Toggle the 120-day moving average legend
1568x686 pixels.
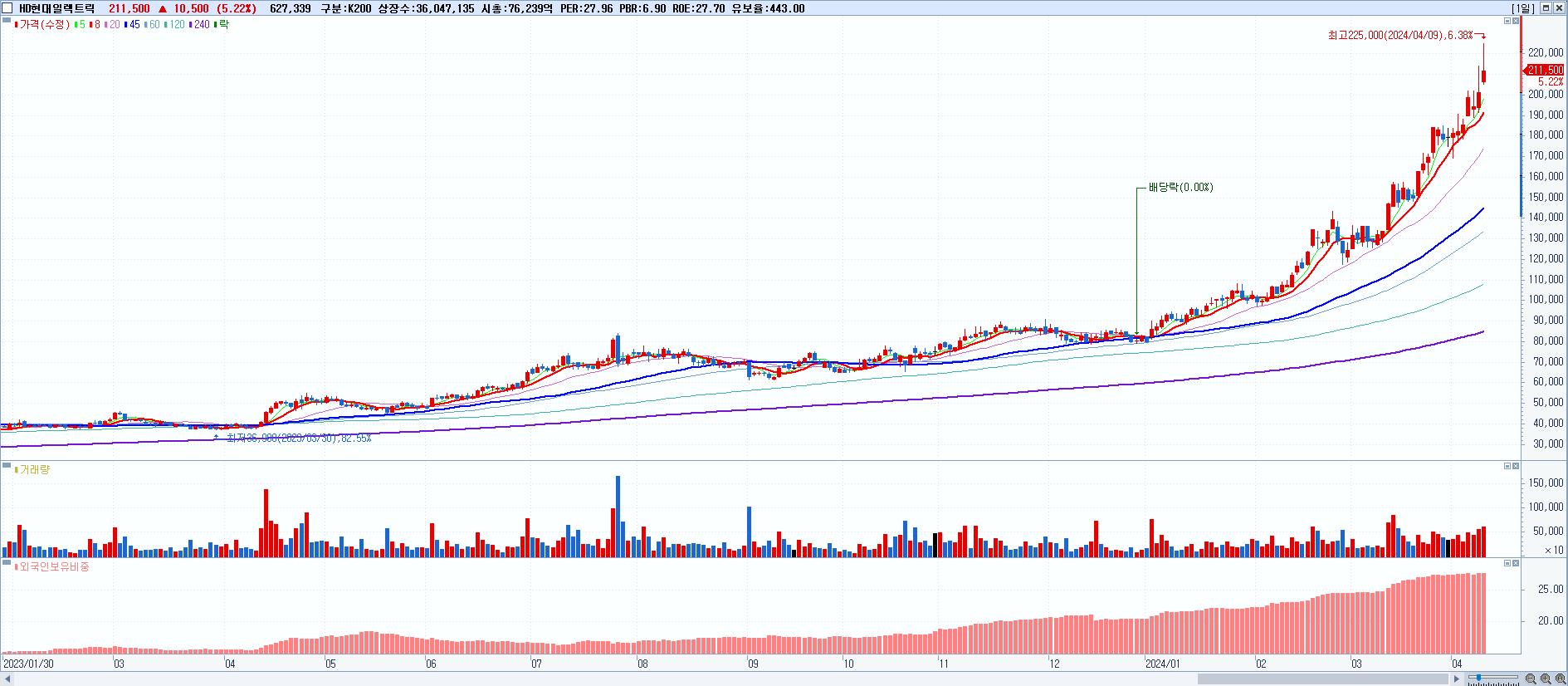[175, 25]
